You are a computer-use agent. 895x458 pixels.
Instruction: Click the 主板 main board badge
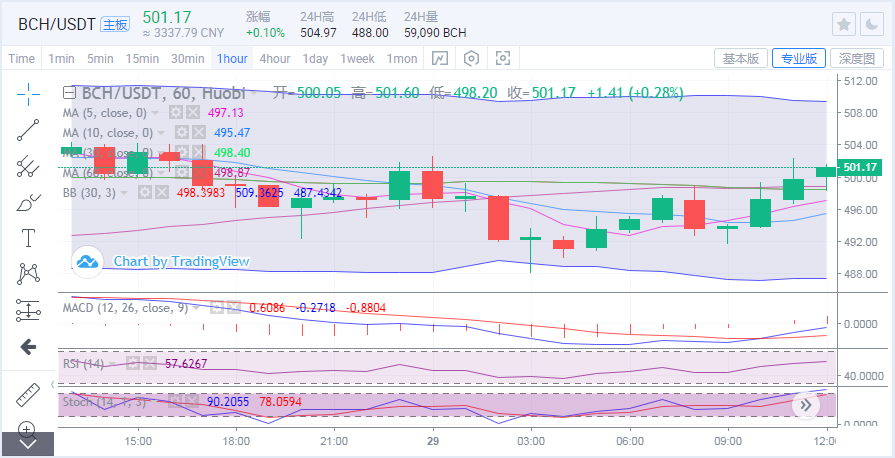coord(115,25)
